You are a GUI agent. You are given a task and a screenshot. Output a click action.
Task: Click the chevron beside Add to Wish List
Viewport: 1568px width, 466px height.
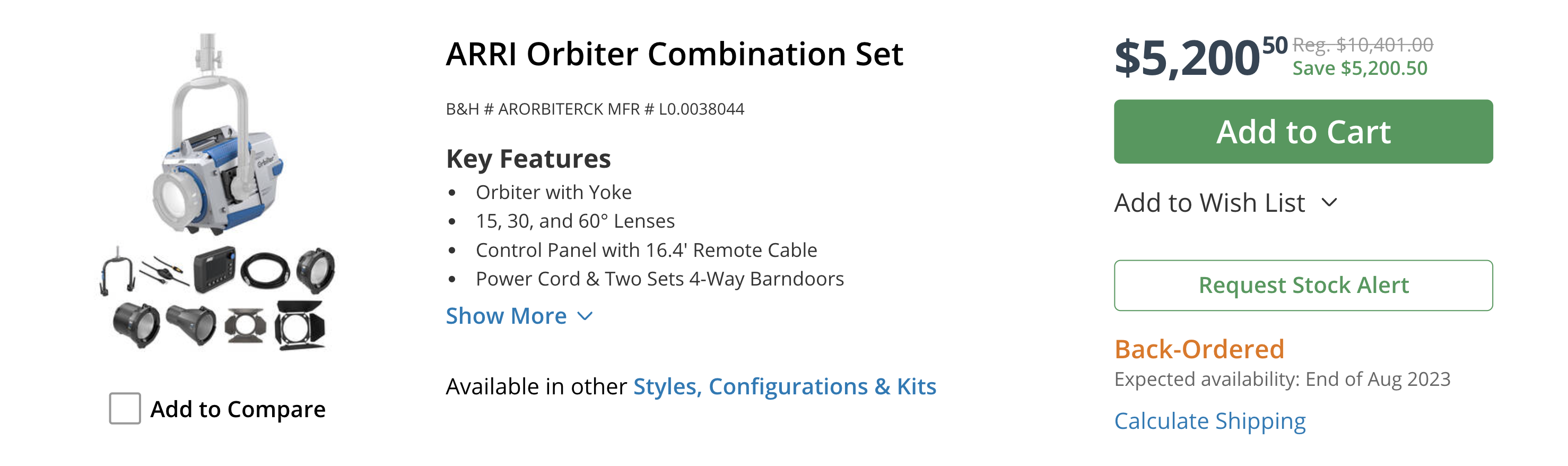coord(1329,202)
